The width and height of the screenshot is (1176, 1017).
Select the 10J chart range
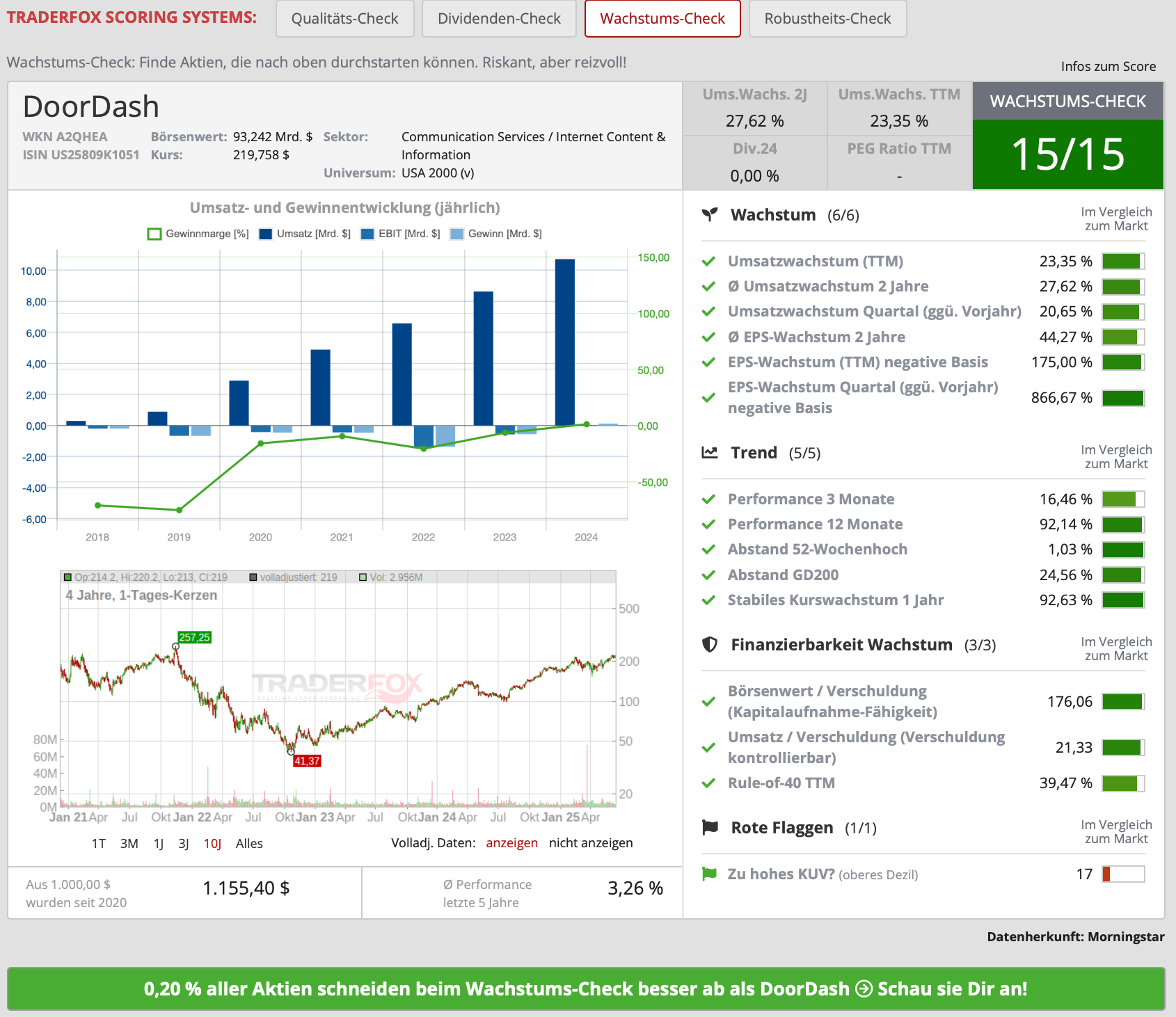click(212, 843)
